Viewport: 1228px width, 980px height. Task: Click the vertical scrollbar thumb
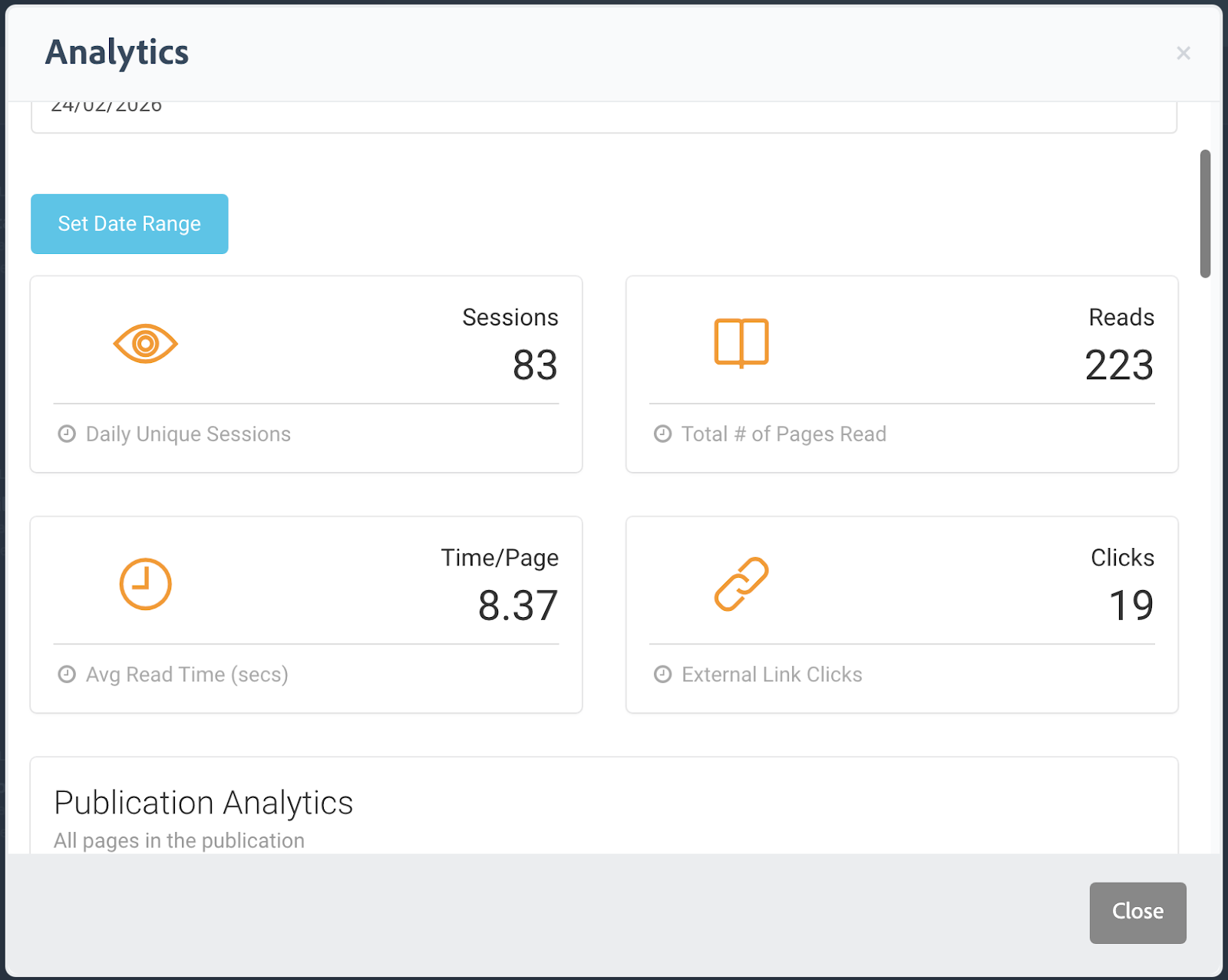(x=1205, y=213)
